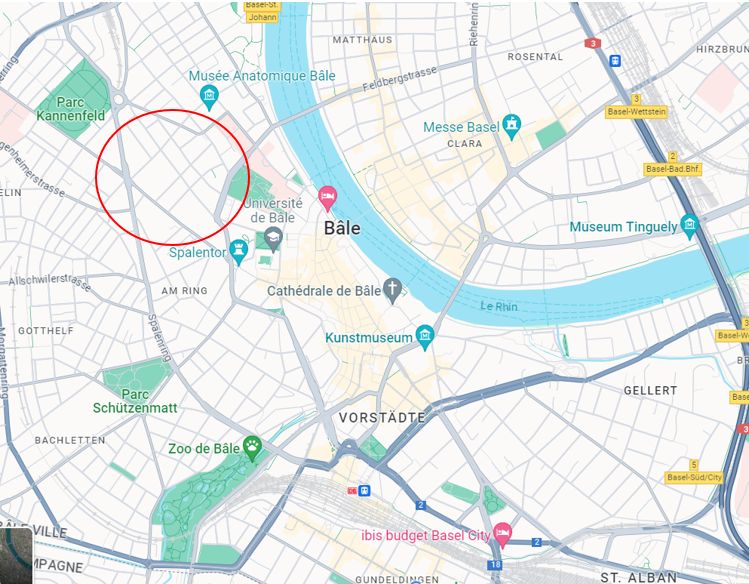749x584 pixels.
Task: Click the Museum Tinguely pin icon
Action: coord(689,226)
